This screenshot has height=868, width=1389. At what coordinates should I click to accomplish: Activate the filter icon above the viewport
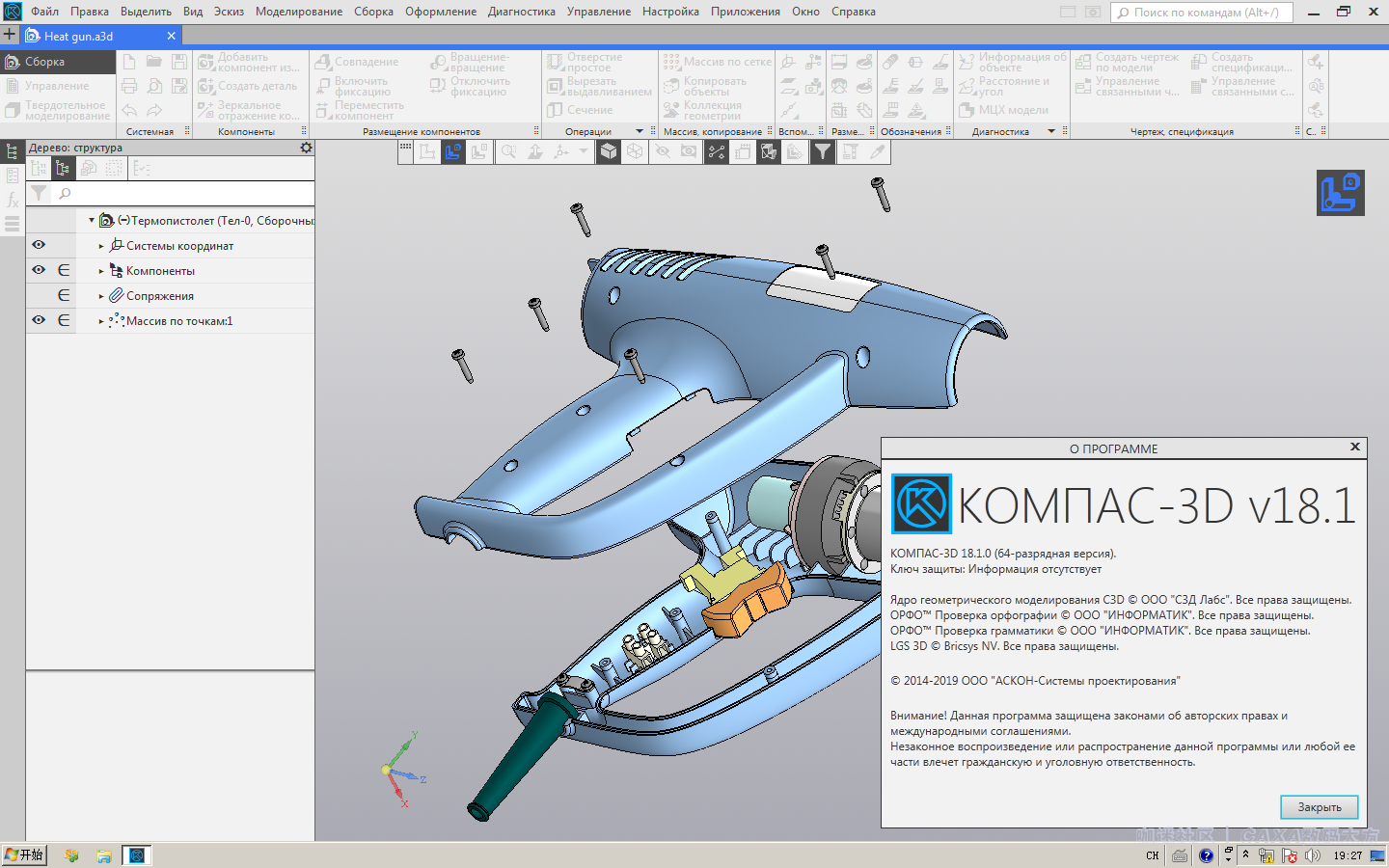point(823,151)
